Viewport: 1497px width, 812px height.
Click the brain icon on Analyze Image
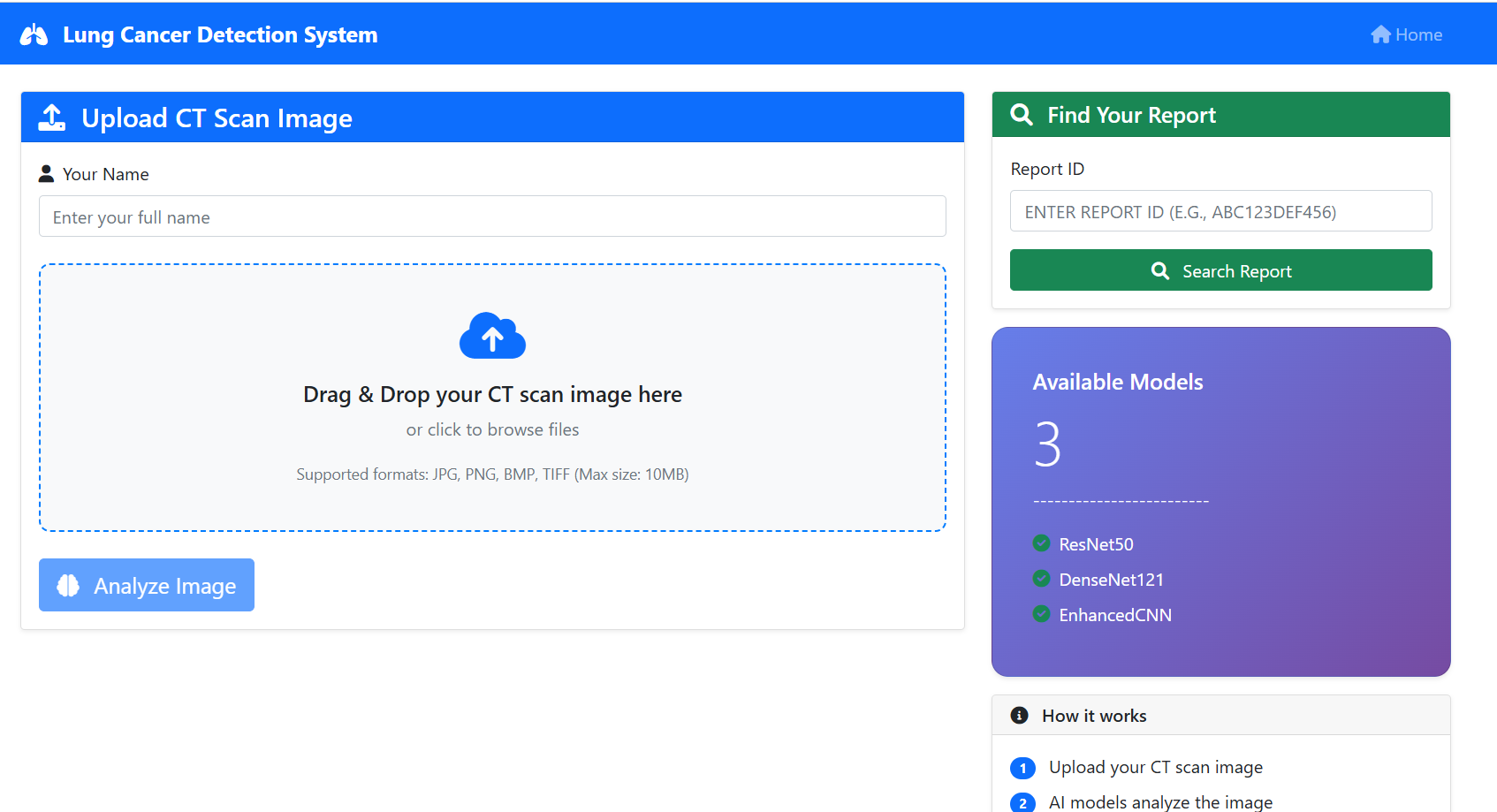68,585
